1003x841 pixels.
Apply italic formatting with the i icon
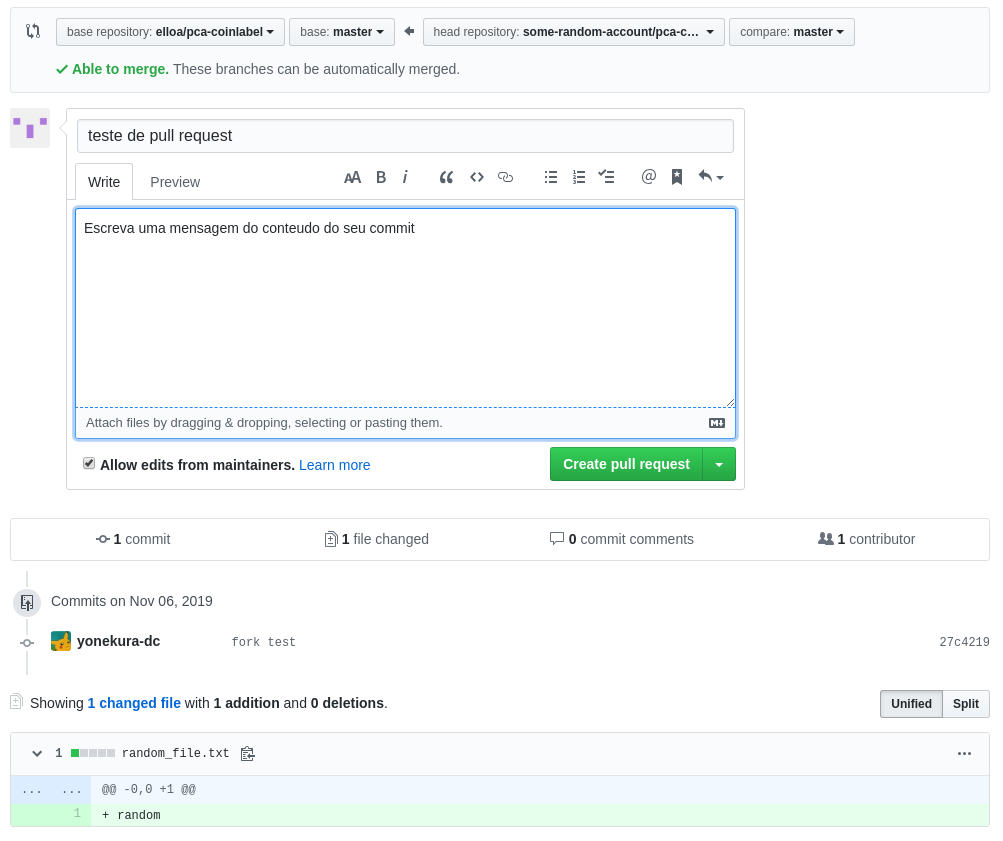point(405,178)
